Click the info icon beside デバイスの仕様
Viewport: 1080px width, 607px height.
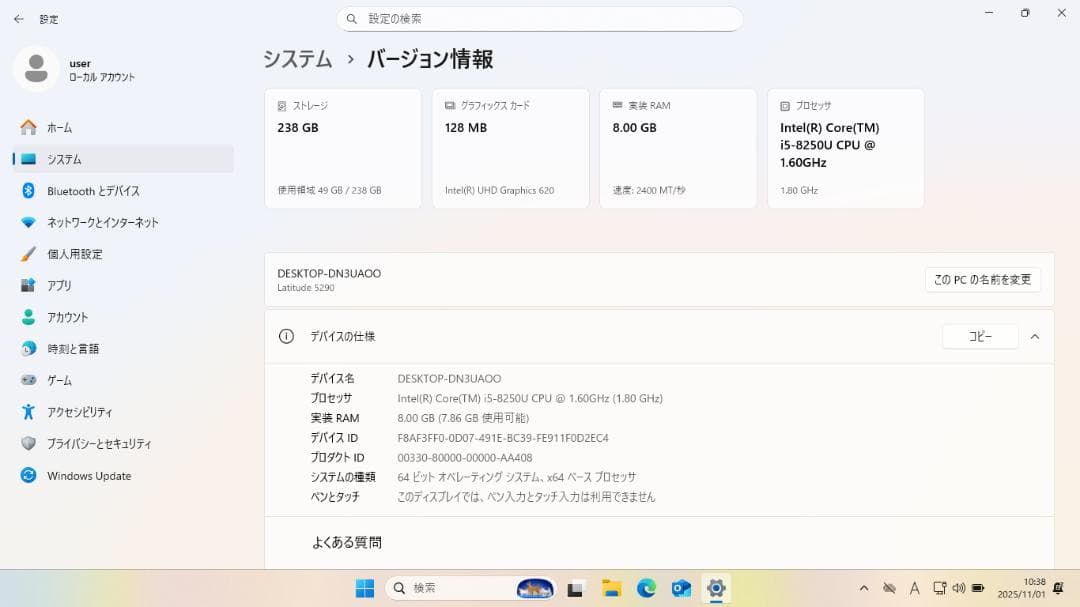click(285, 336)
